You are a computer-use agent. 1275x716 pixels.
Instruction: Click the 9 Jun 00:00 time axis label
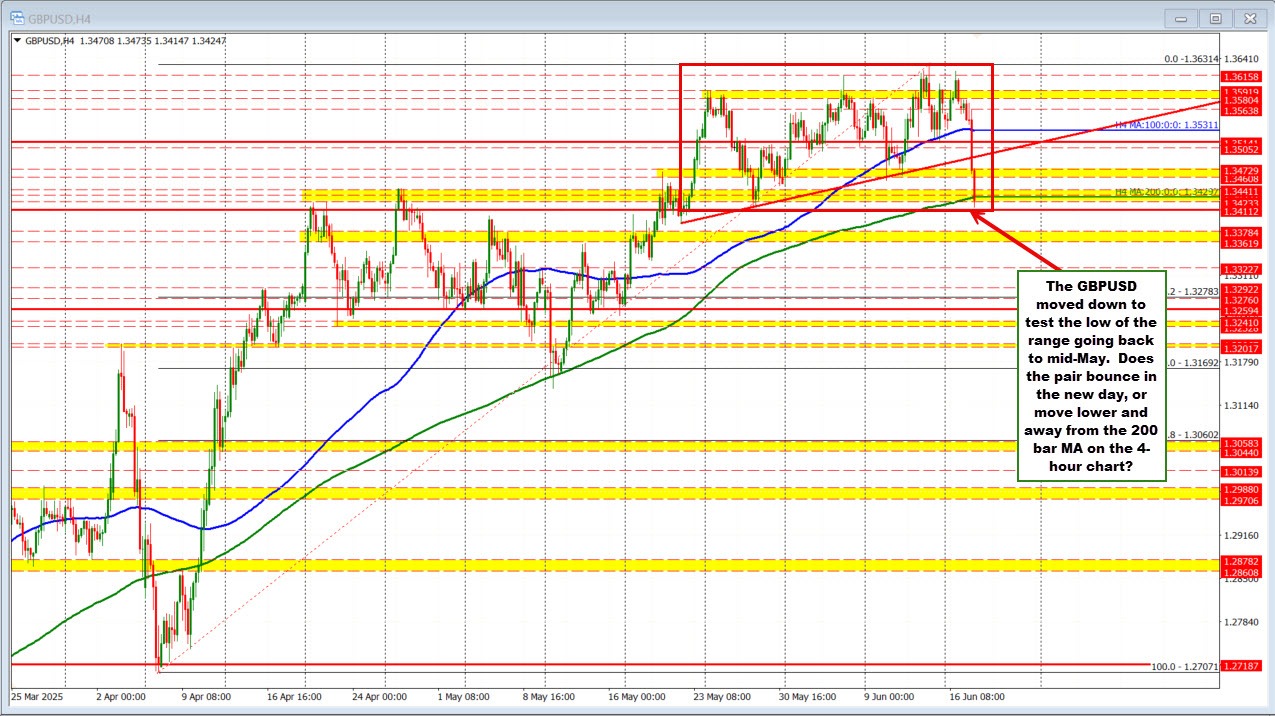891,696
